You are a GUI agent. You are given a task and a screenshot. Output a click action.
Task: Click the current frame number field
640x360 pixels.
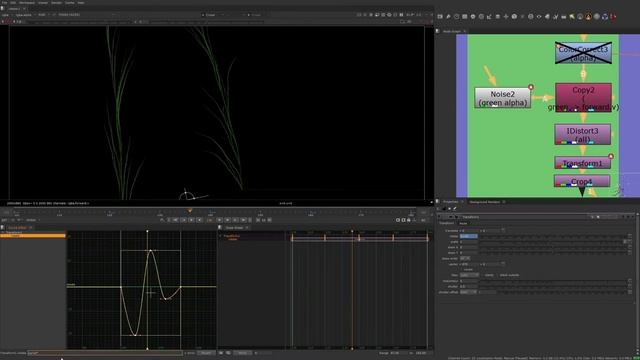pyautogui.click(x=210, y=220)
